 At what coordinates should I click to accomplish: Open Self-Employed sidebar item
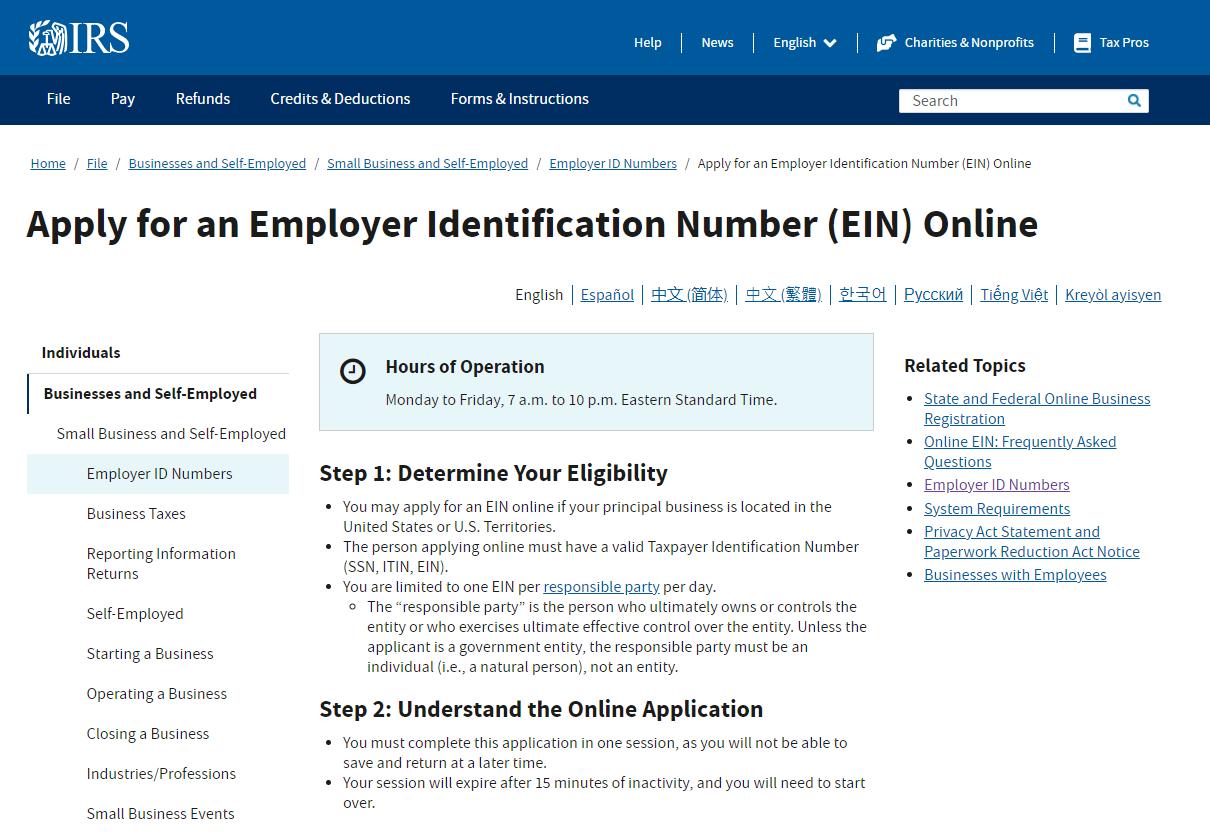(x=135, y=614)
